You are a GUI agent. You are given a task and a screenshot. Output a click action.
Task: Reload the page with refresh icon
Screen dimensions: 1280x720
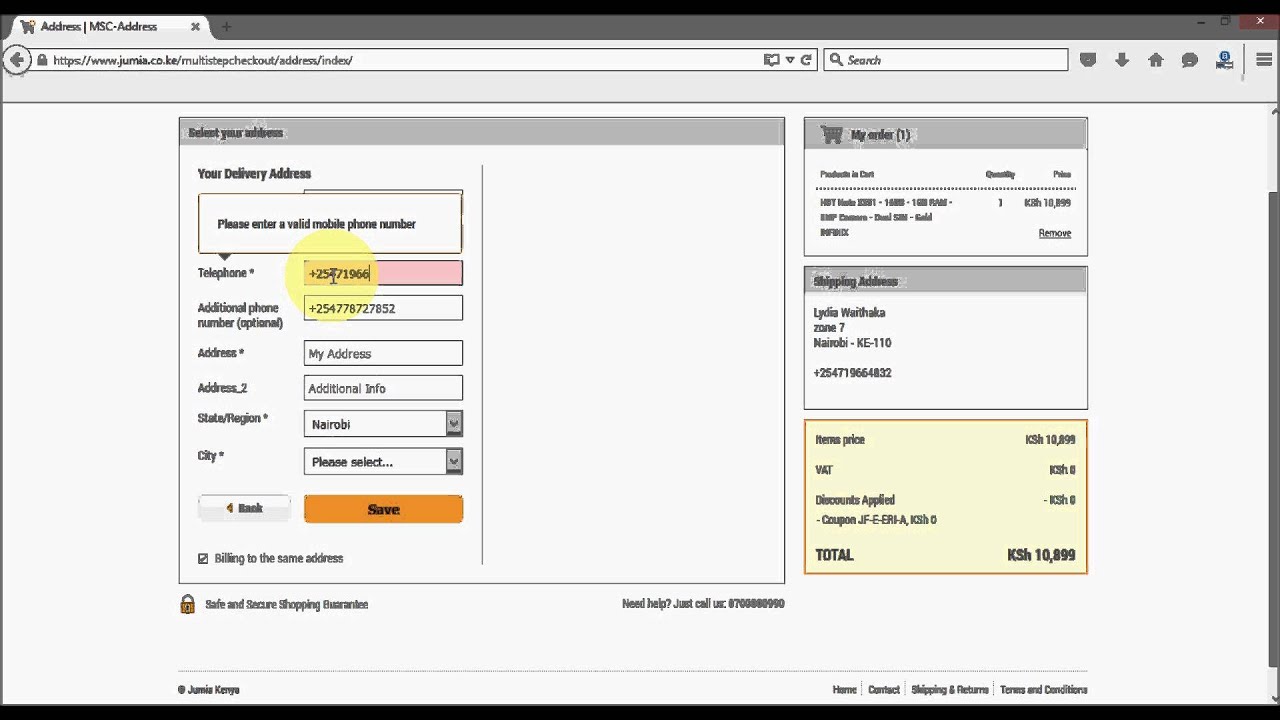click(806, 60)
